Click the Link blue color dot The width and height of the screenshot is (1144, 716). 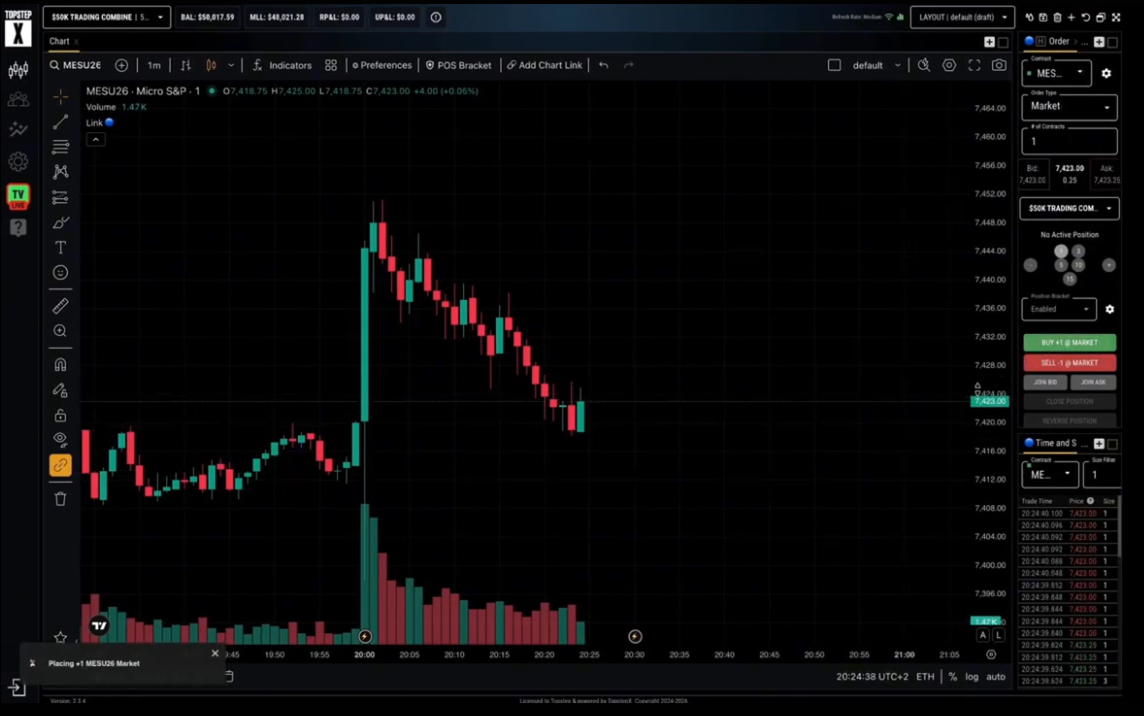pyautogui.click(x=109, y=123)
